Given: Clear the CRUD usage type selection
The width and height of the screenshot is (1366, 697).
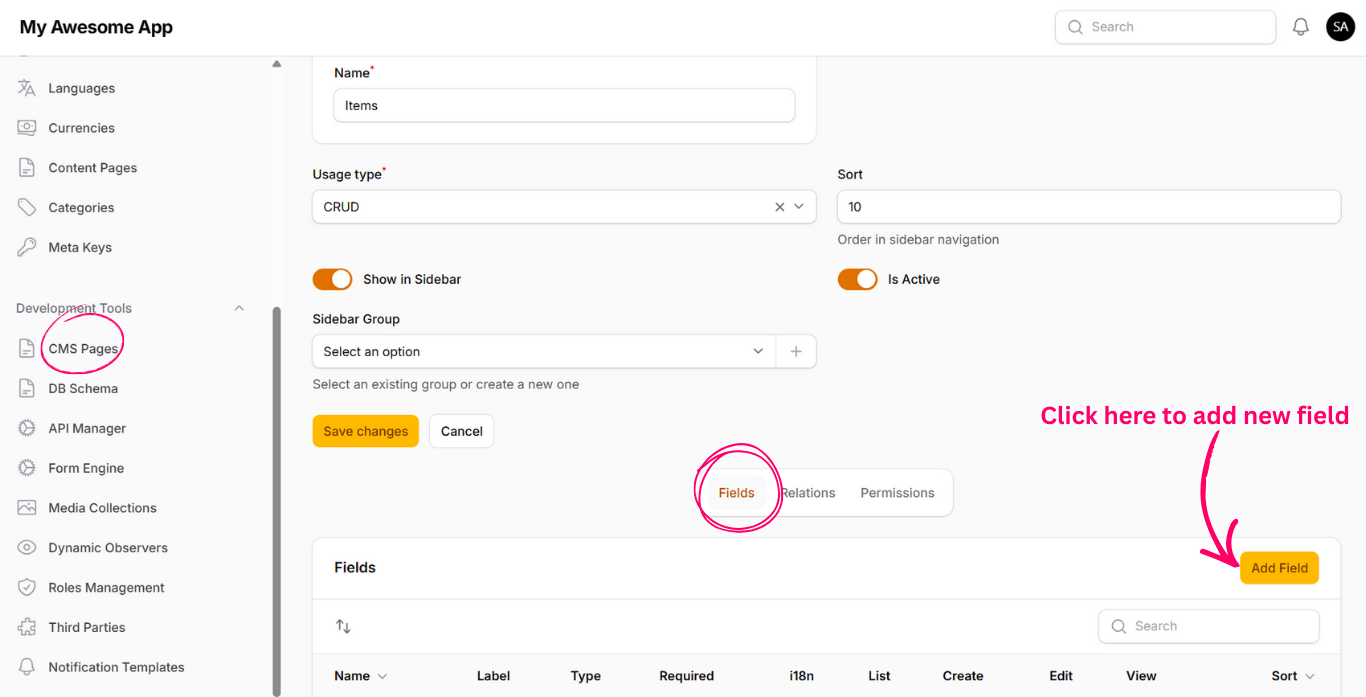Looking at the screenshot, I should pos(779,207).
